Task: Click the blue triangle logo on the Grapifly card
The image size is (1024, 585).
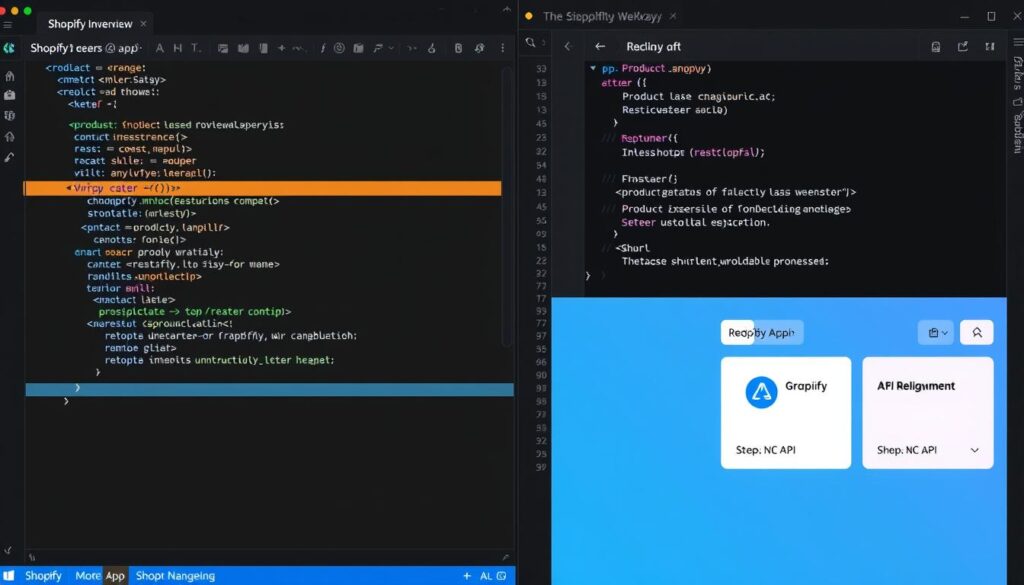Action: click(x=761, y=392)
